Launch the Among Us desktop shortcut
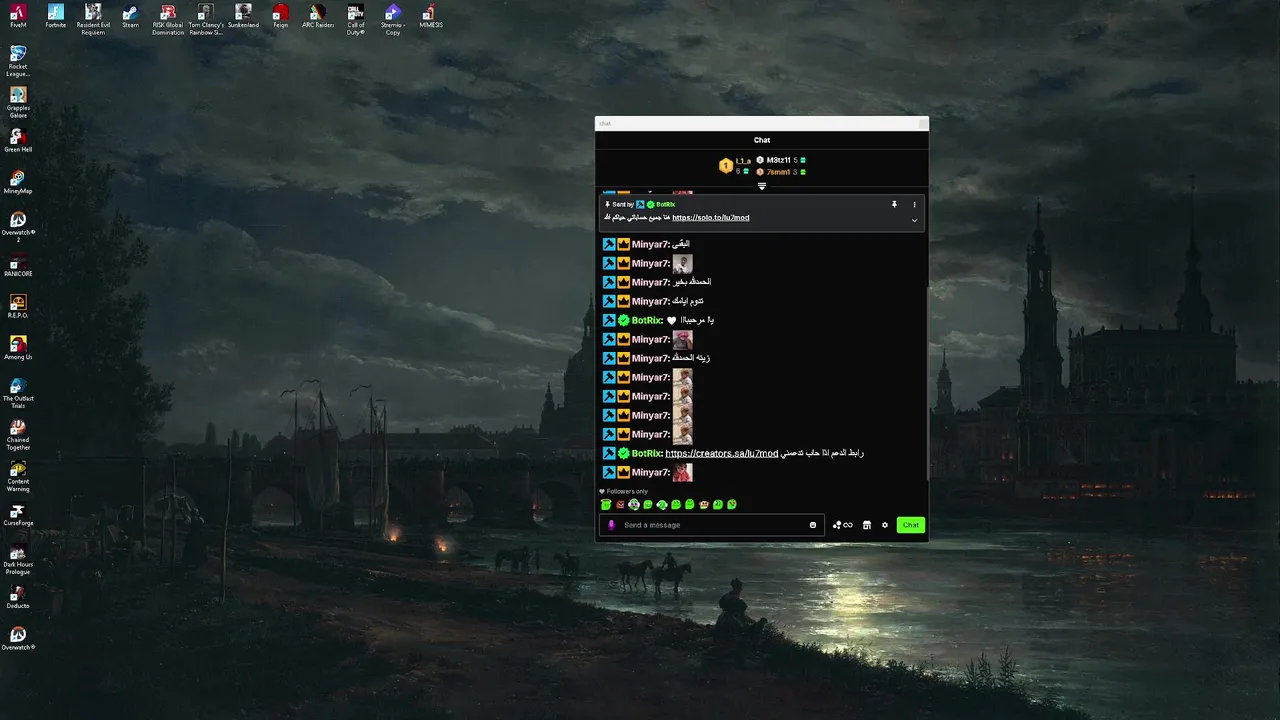 [x=18, y=348]
